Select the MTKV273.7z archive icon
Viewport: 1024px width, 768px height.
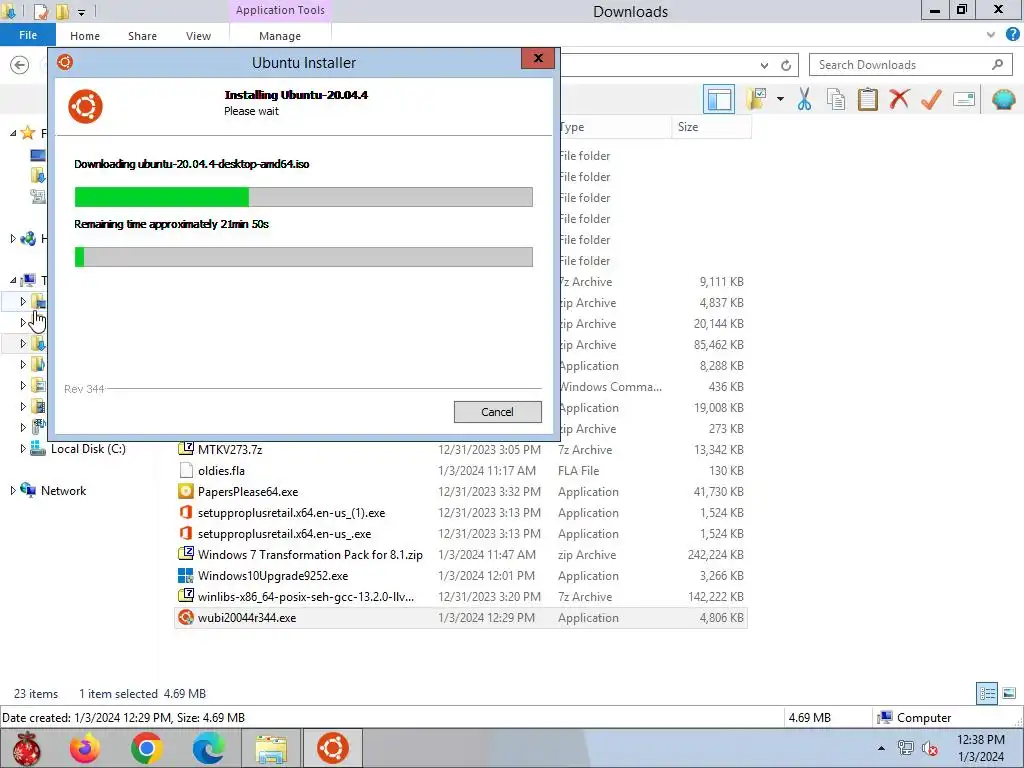[186, 449]
